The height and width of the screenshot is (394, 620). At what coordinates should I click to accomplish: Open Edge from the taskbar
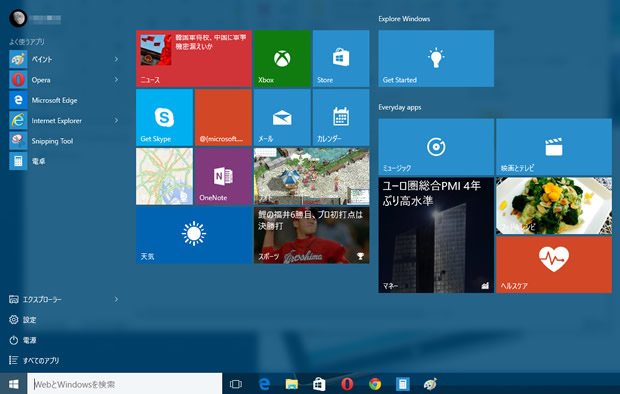point(264,384)
